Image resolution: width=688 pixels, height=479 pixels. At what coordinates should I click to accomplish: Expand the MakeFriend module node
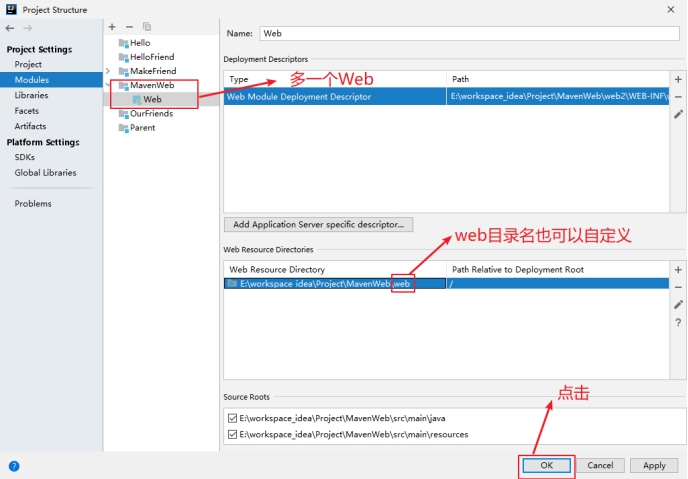(108, 71)
